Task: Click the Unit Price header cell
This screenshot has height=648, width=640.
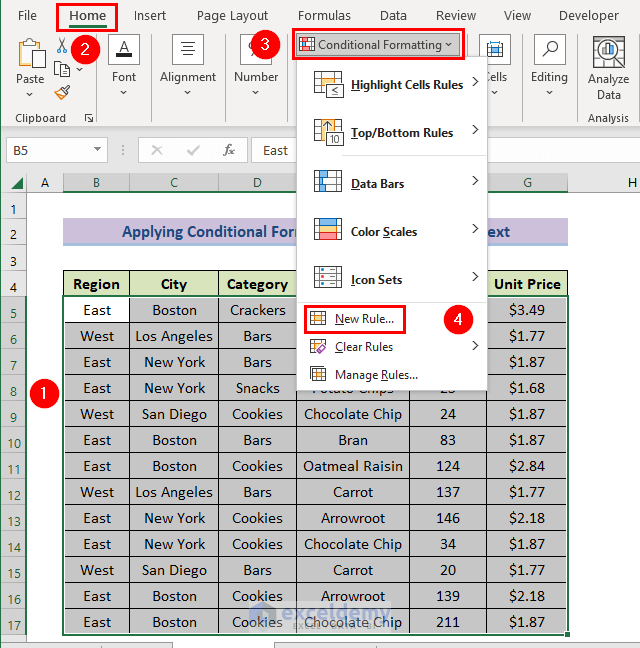Action: (527, 284)
